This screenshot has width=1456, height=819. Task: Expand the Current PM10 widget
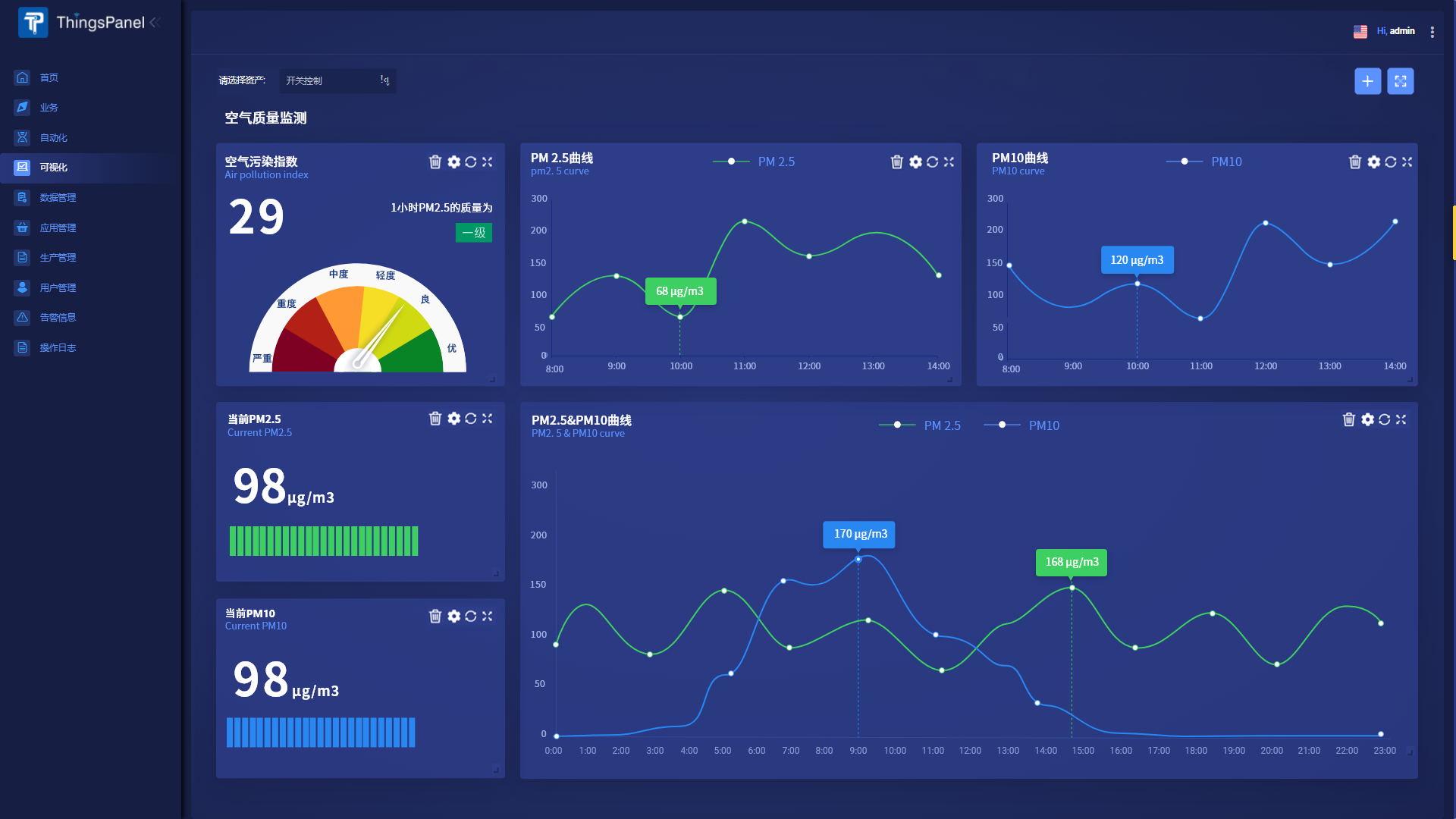click(488, 616)
